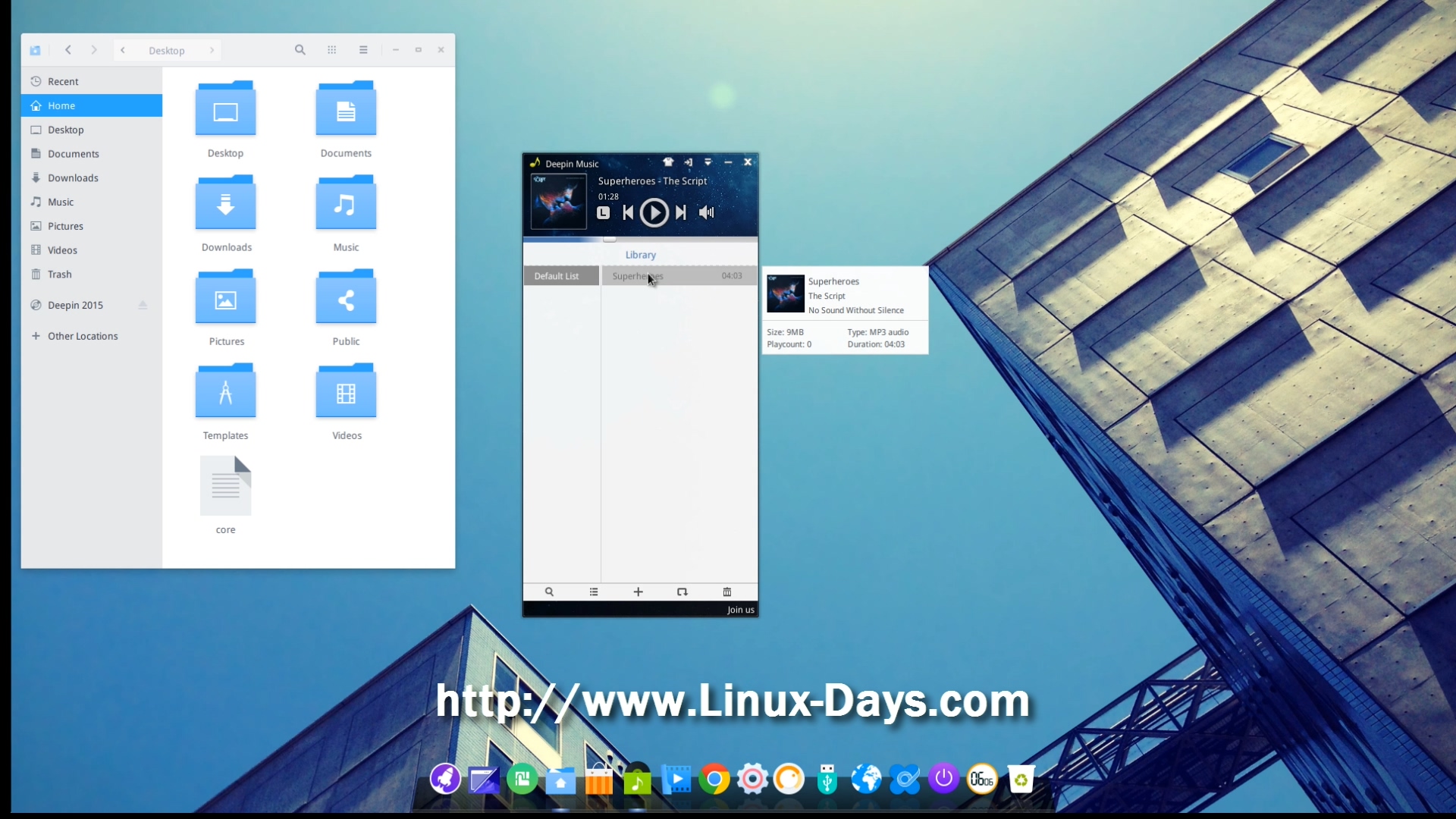This screenshot has width=1456, height=819.
Task: Open Downloads in the file manager sidebar
Action: coord(73,177)
